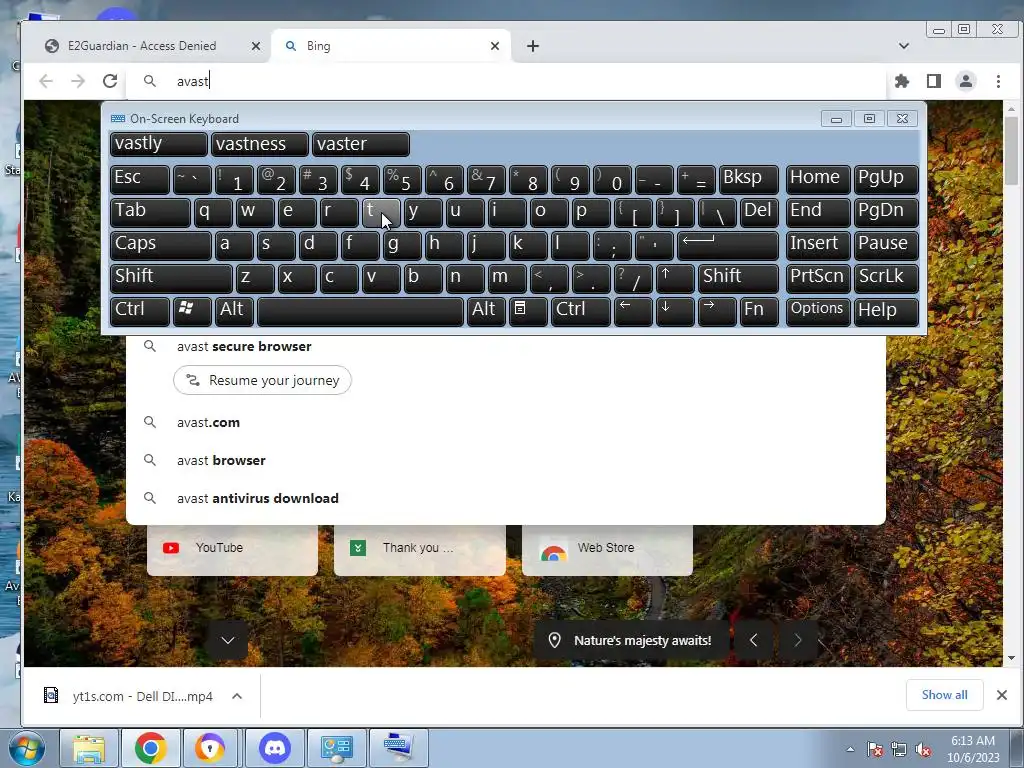Go to next Bing background image
1024x768 pixels.
tap(797, 641)
